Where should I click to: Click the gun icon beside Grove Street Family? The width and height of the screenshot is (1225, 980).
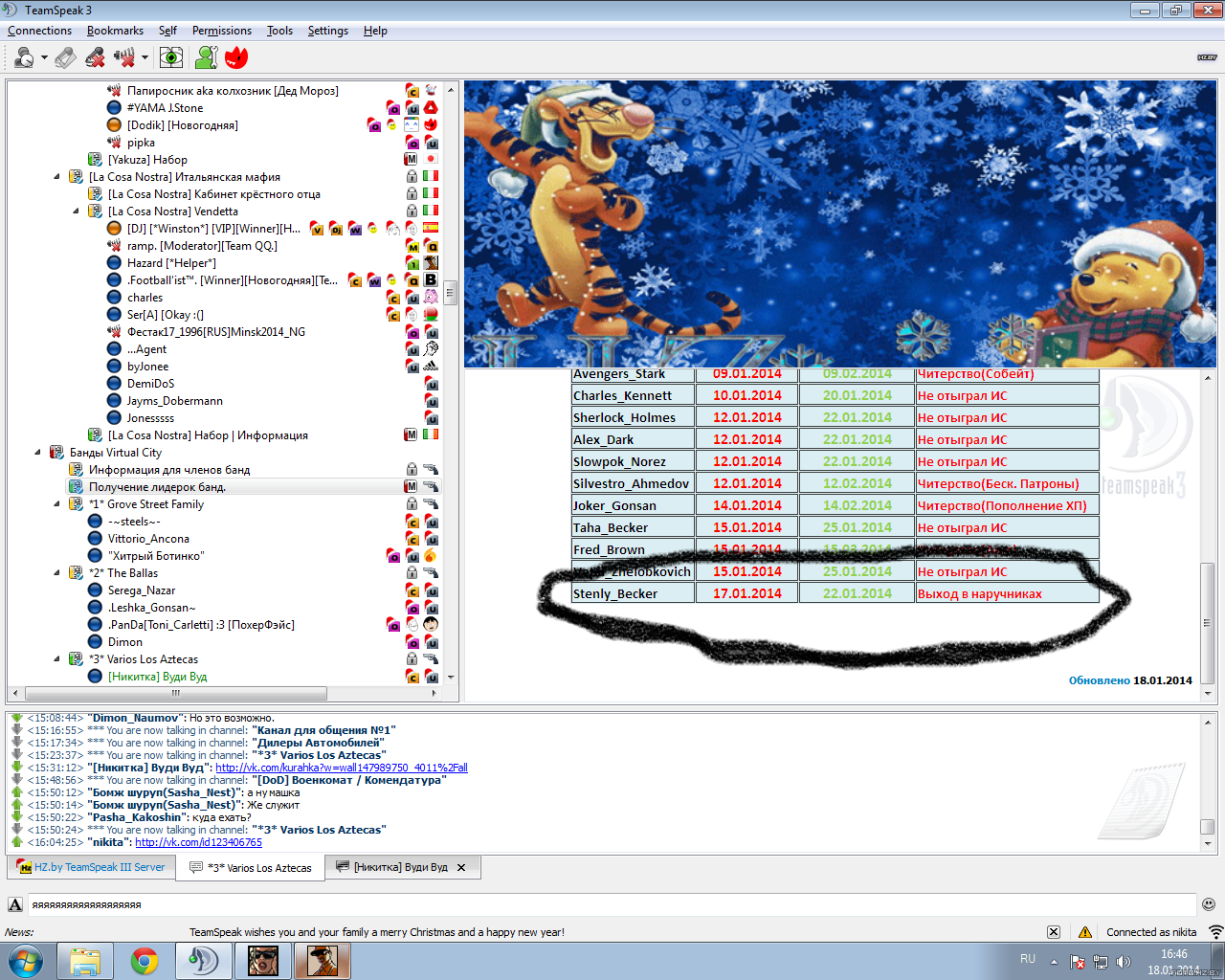pyautogui.click(x=431, y=504)
